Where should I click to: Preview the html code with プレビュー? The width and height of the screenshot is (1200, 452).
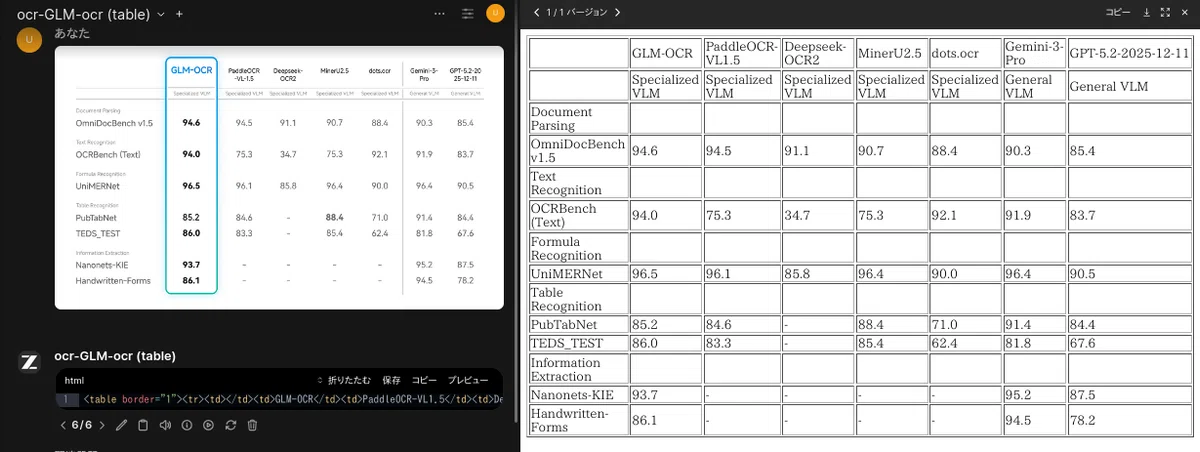pos(467,381)
